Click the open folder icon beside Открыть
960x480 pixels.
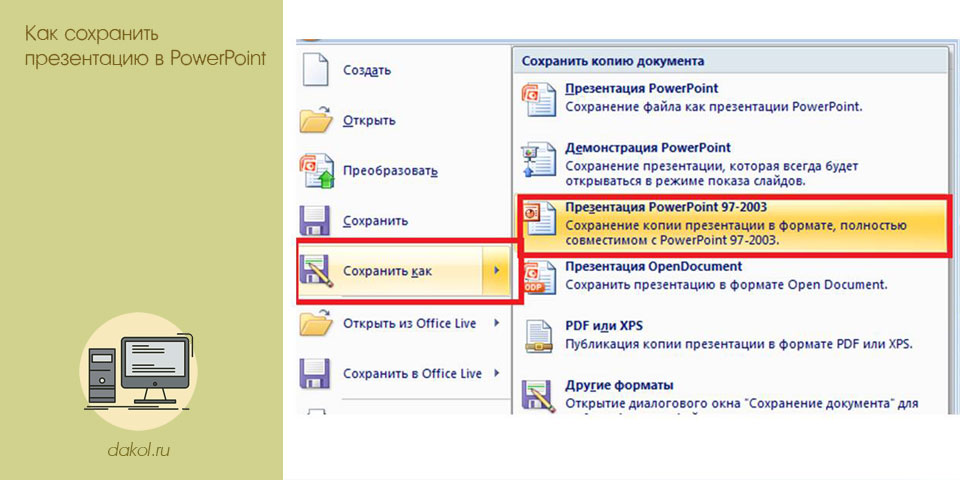(x=317, y=119)
